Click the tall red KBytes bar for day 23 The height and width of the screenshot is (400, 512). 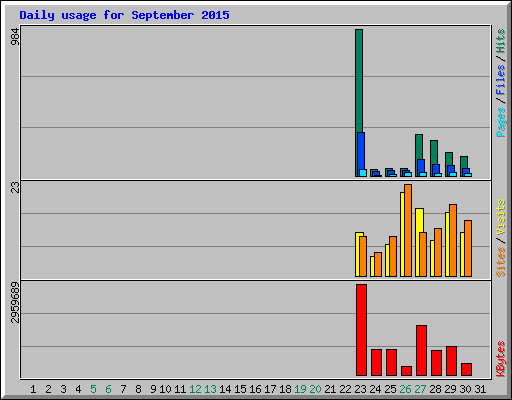tap(361, 330)
